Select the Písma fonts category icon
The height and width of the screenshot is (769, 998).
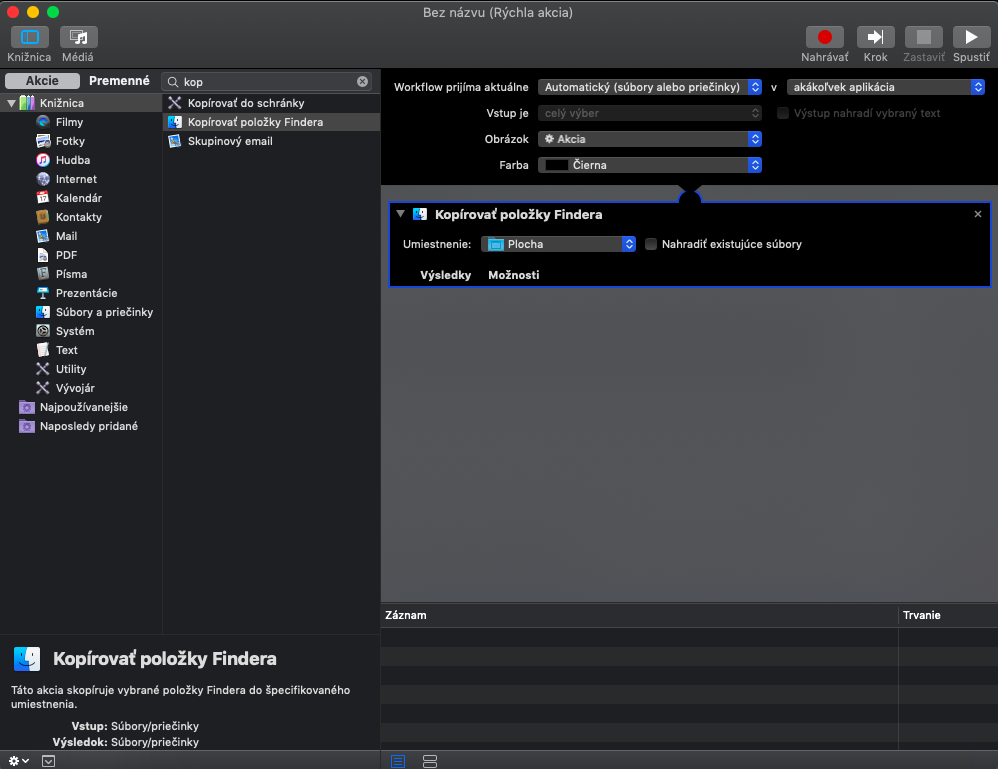(43, 274)
